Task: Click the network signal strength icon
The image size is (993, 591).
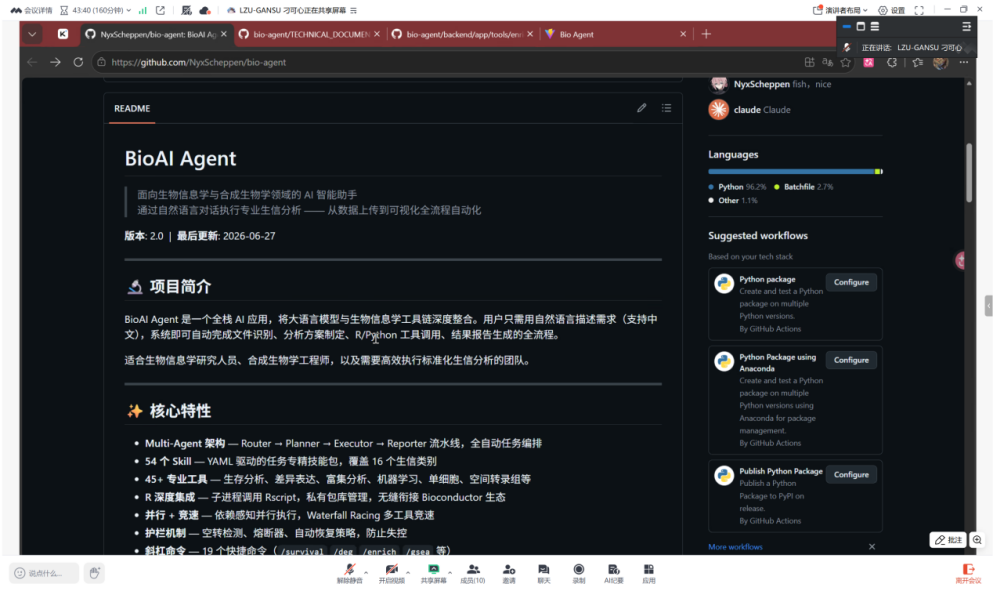Action: point(142,10)
